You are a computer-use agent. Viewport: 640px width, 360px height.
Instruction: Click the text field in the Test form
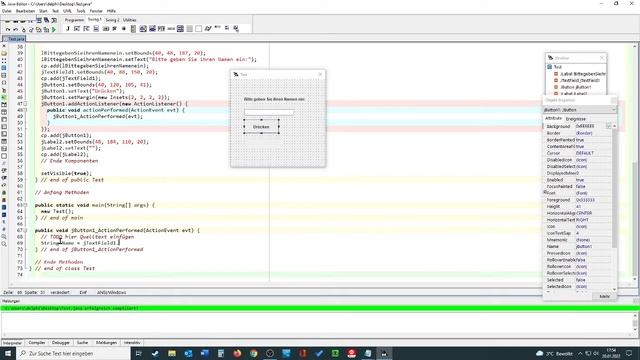click(269, 112)
